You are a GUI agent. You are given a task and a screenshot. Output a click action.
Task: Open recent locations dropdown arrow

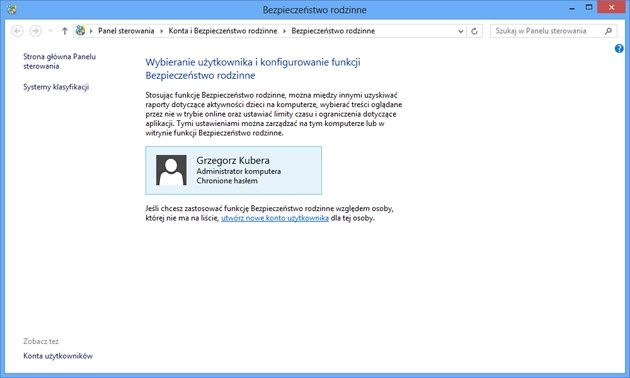click(x=50, y=31)
